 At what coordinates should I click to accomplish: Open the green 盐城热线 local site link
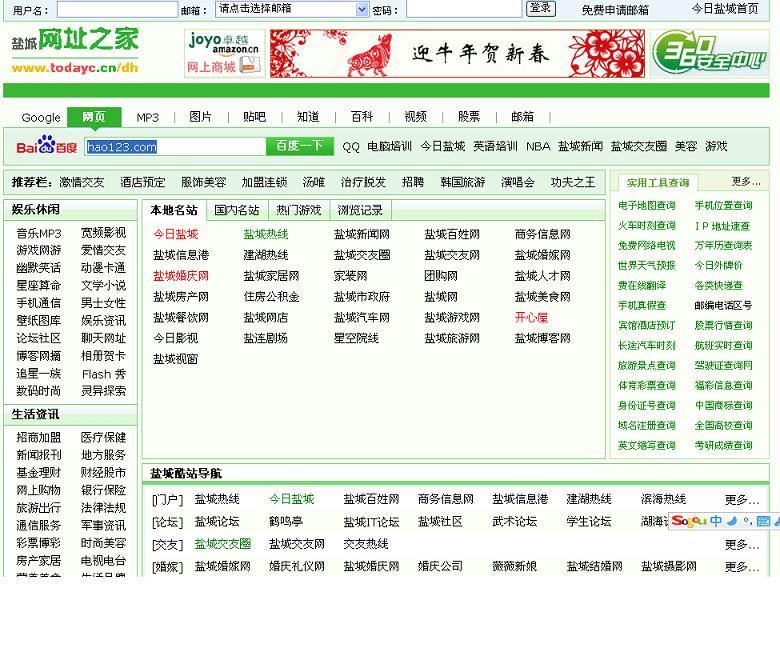pos(266,234)
